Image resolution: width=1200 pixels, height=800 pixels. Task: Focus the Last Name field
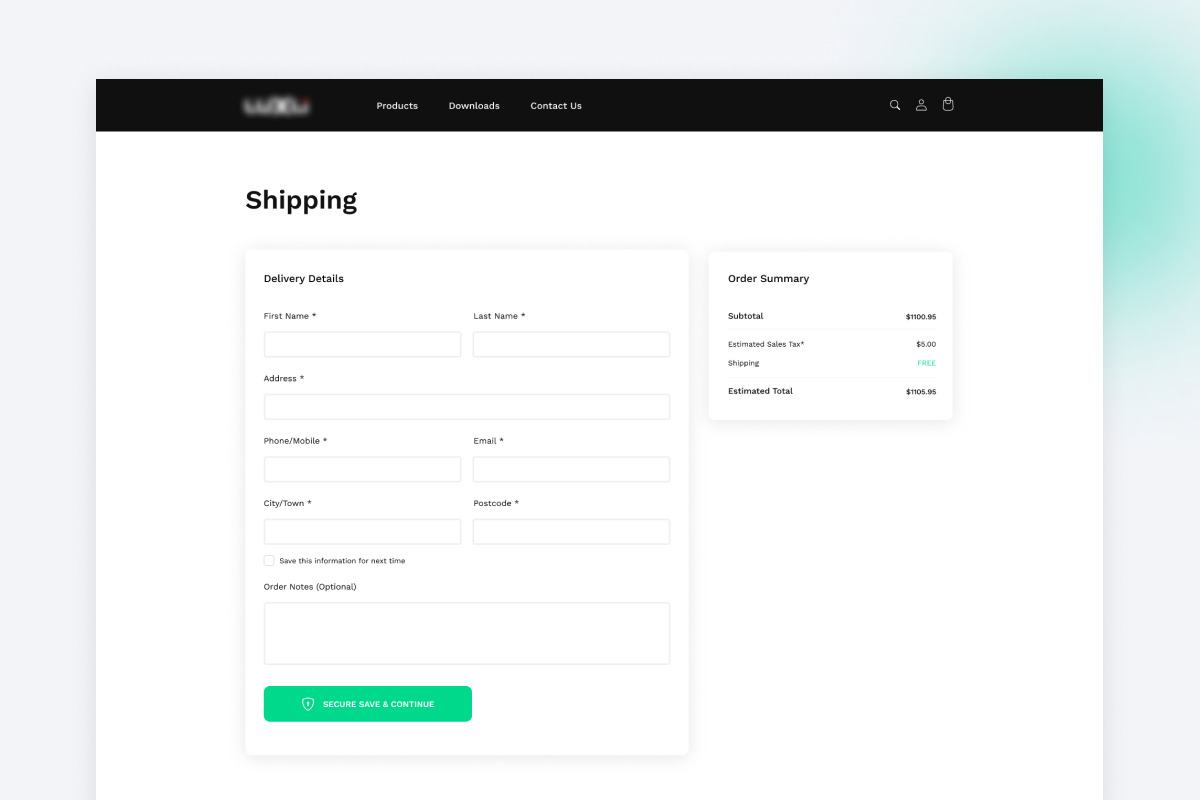coord(571,345)
